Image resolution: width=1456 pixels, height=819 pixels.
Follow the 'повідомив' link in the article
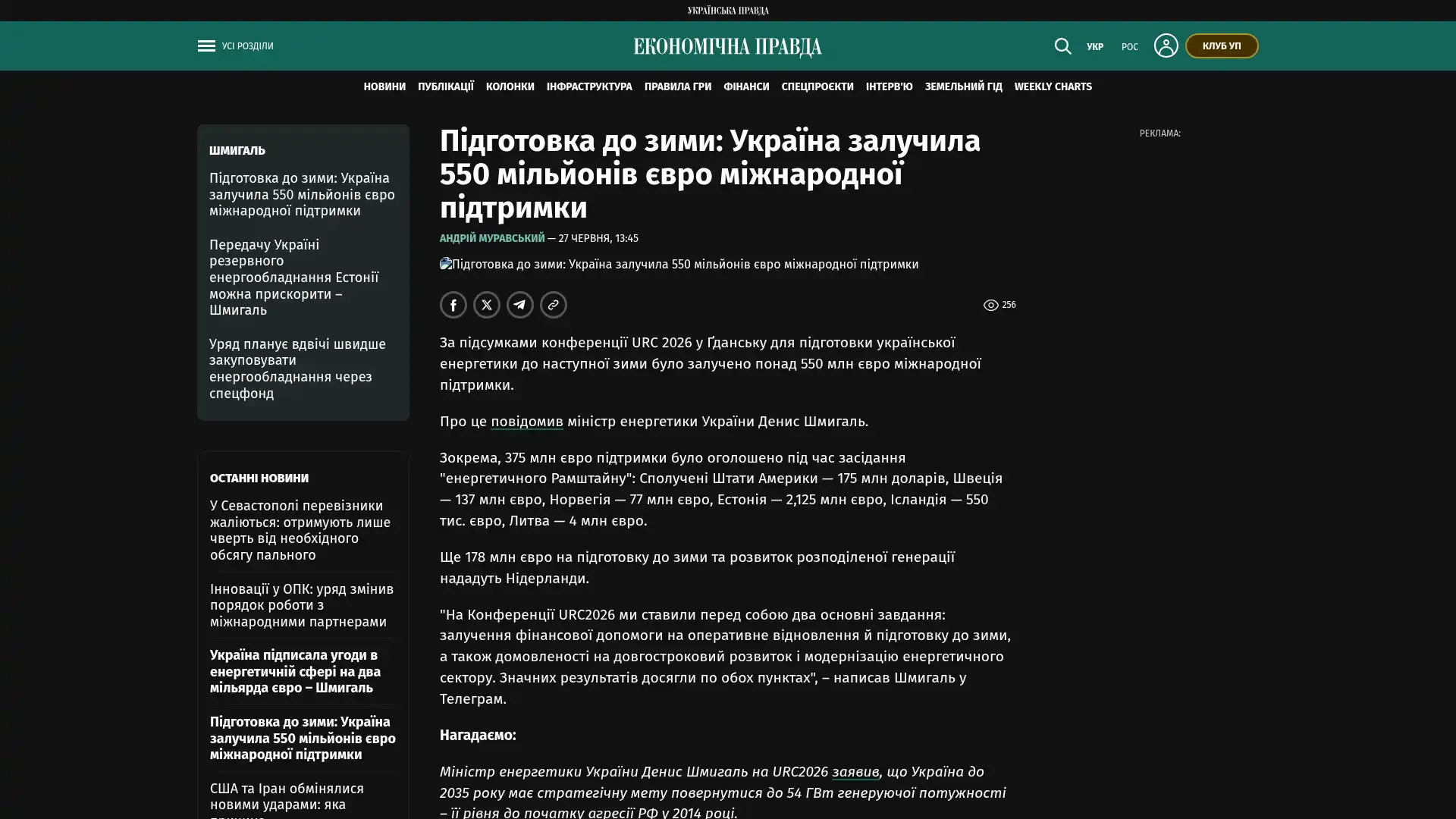[x=526, y=422]
